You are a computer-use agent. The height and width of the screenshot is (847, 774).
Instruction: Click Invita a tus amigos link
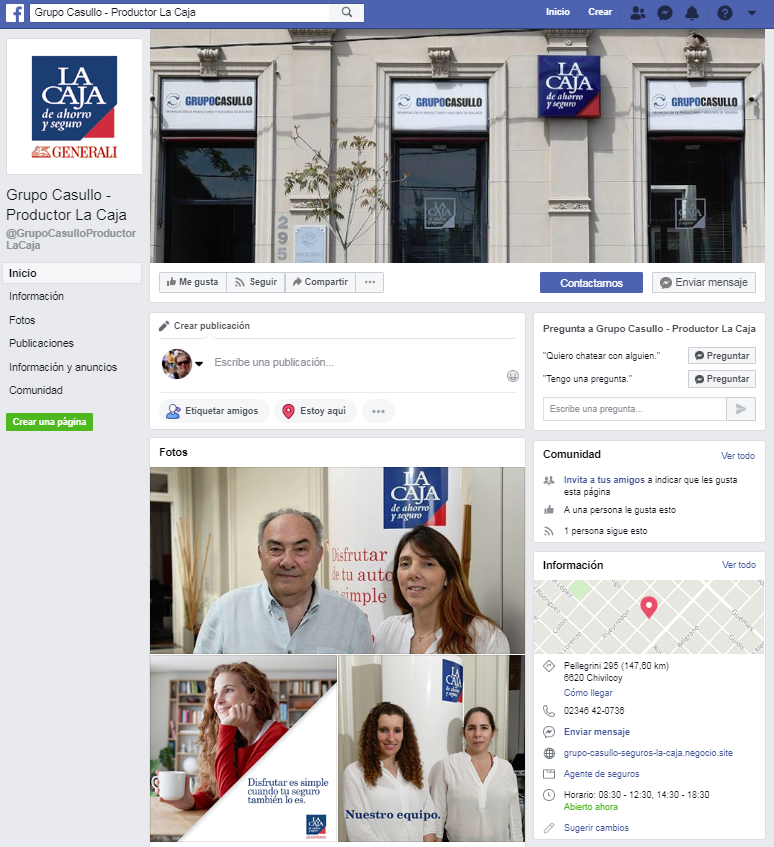pos(604,480)
